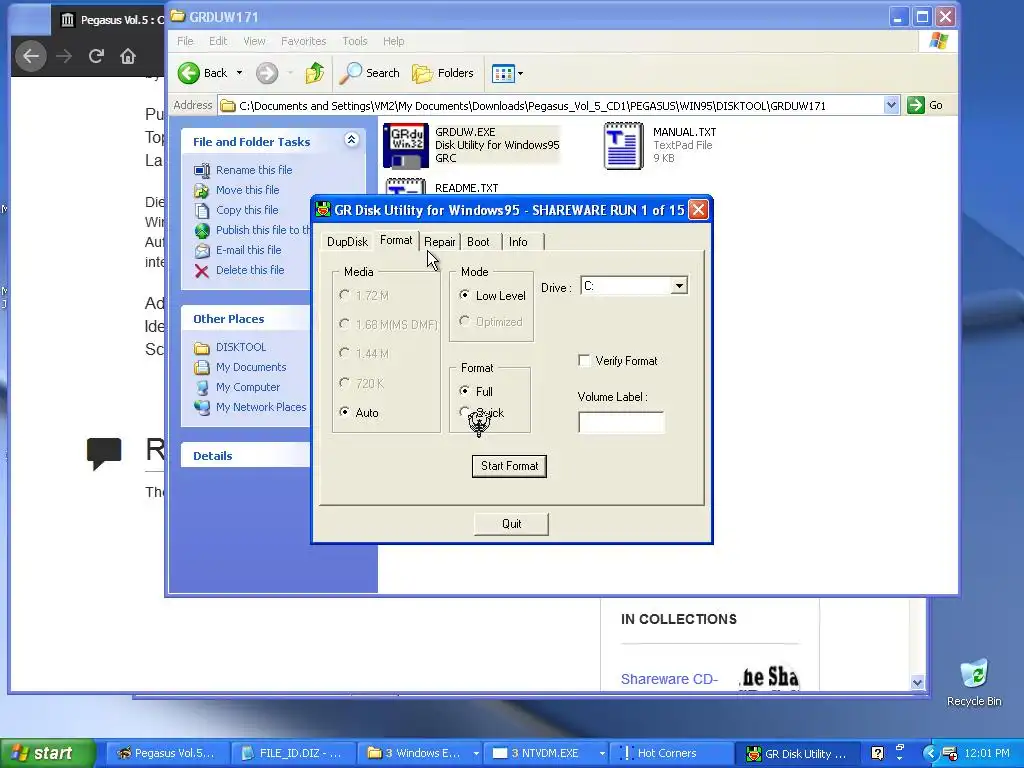Image resolution: width=1024 pixels, height=768 pixels.
Task: Choose Optimized mode
Action: [464, 321]
